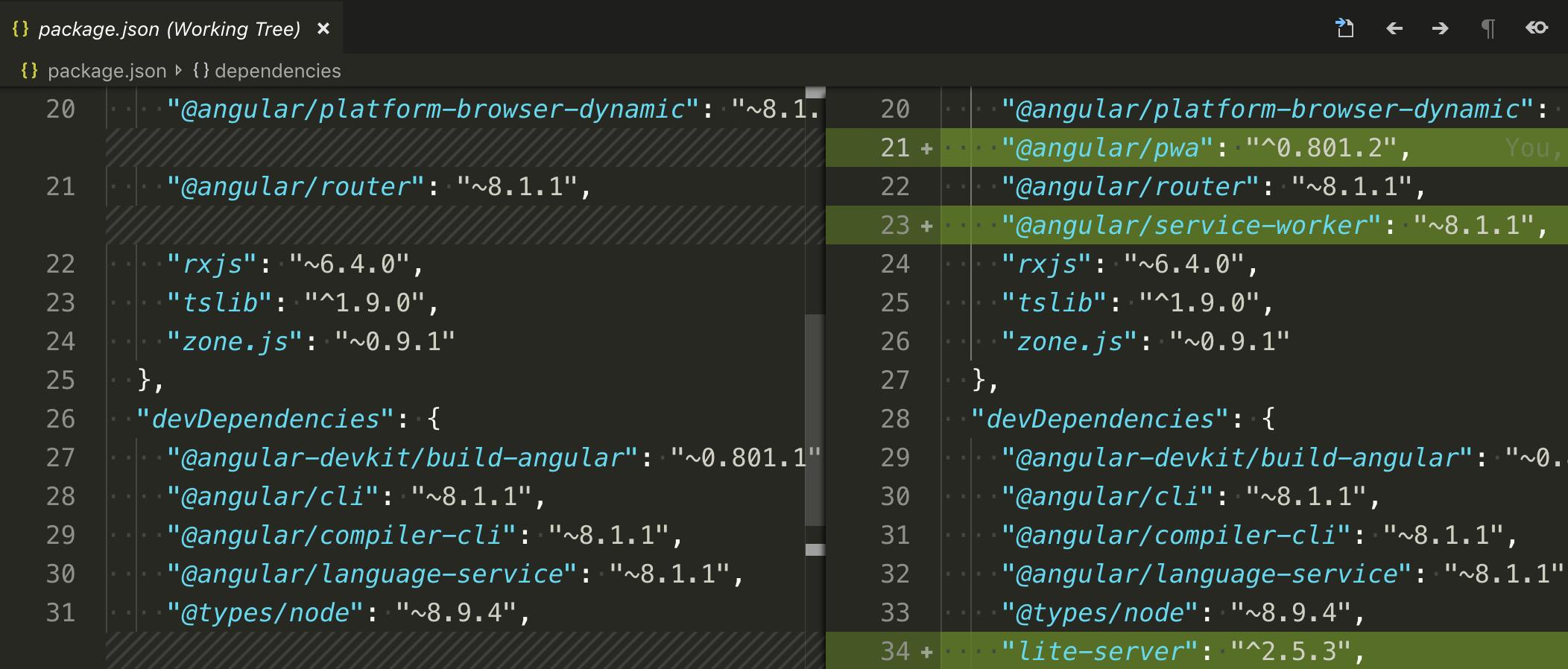Go to next change arrow
The height and width of the screenshot is (669, 1568).
coord(1441,28)
